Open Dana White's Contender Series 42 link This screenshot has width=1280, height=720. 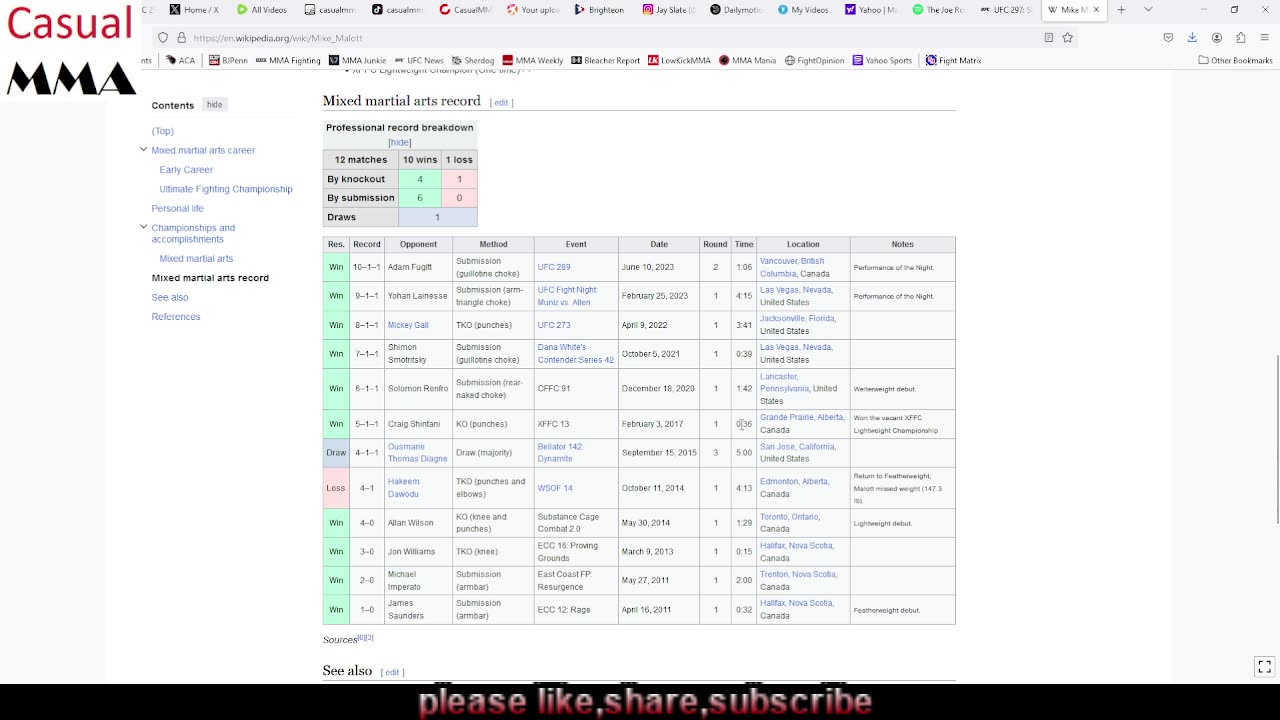pyautogui.click(x=575, y=353)
